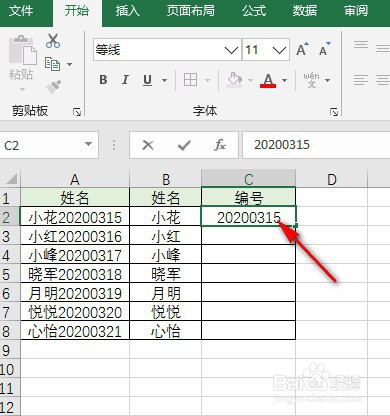Click the Name Box showing C2
Screen dimensions: 390x416
(x=49, y=145)
